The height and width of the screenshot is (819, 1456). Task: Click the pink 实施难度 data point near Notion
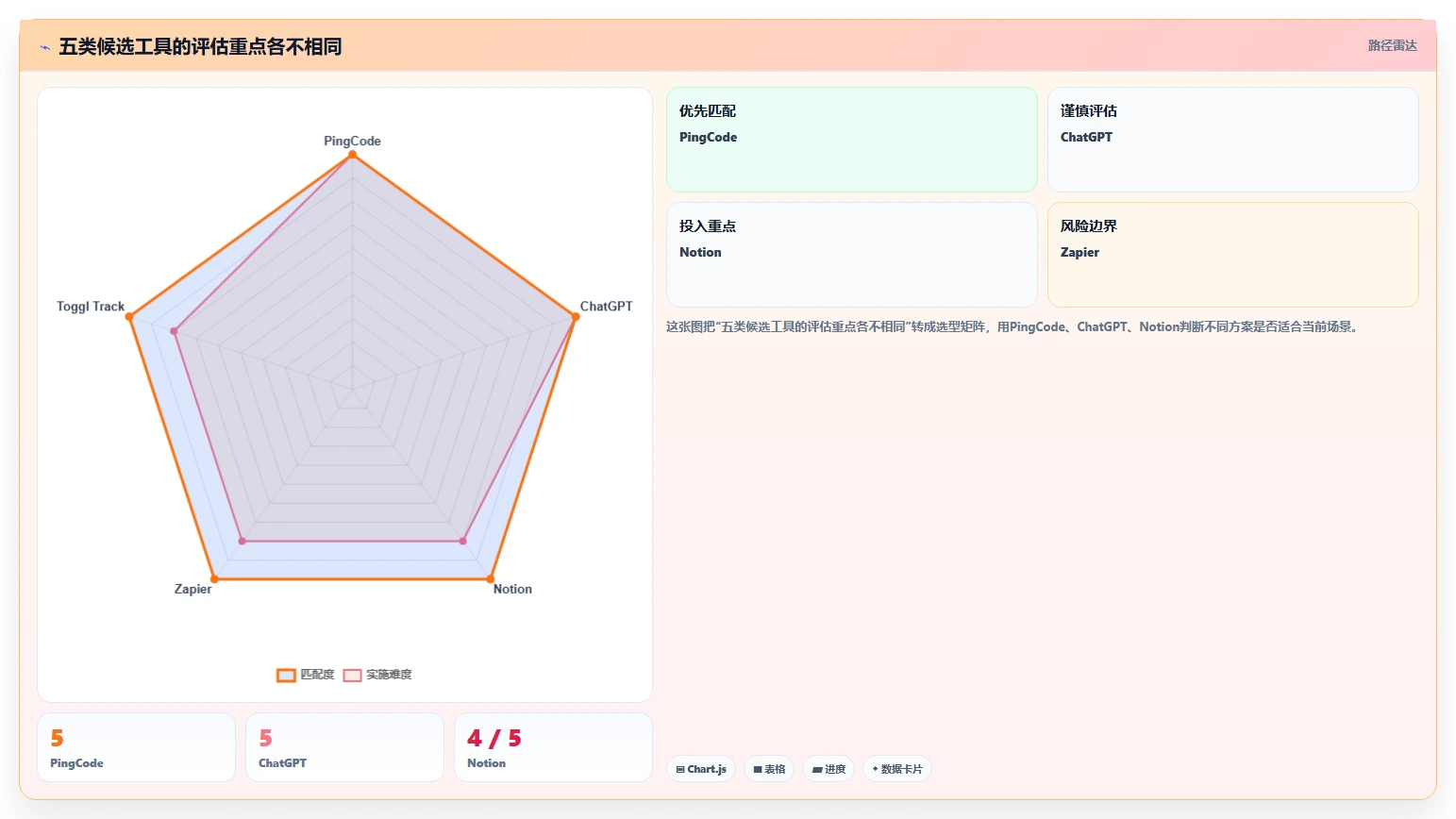pos(462,541)
